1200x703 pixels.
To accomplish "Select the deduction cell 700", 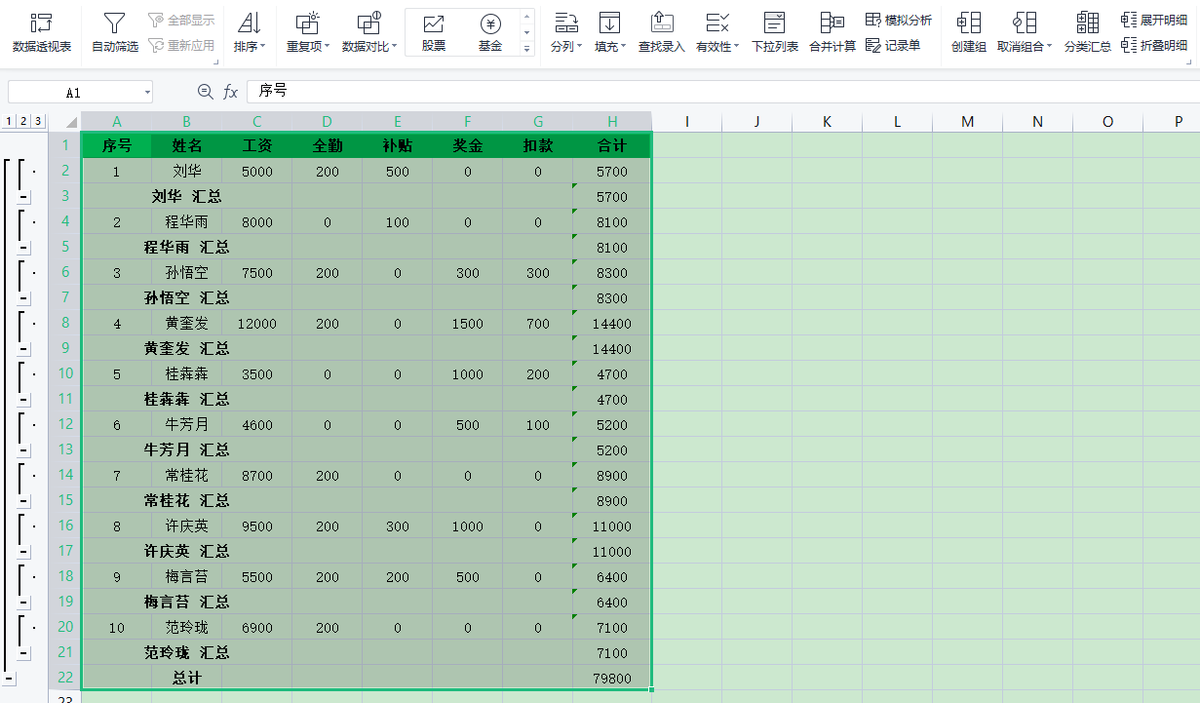I will 538,323.
